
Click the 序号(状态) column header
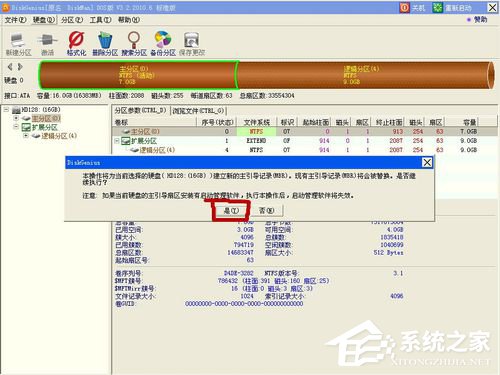point(217,122)
